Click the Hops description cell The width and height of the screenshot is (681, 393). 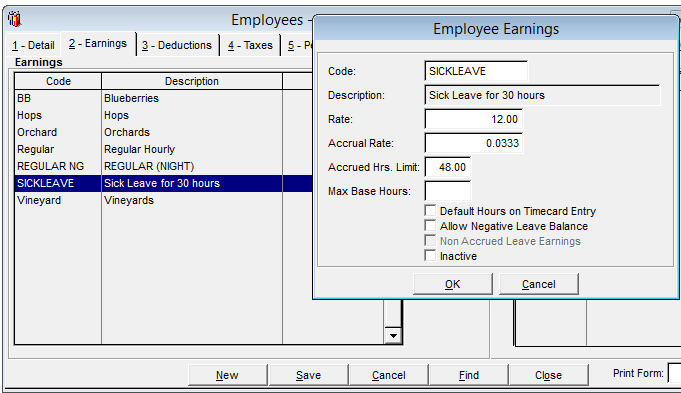tap(192, 115)
